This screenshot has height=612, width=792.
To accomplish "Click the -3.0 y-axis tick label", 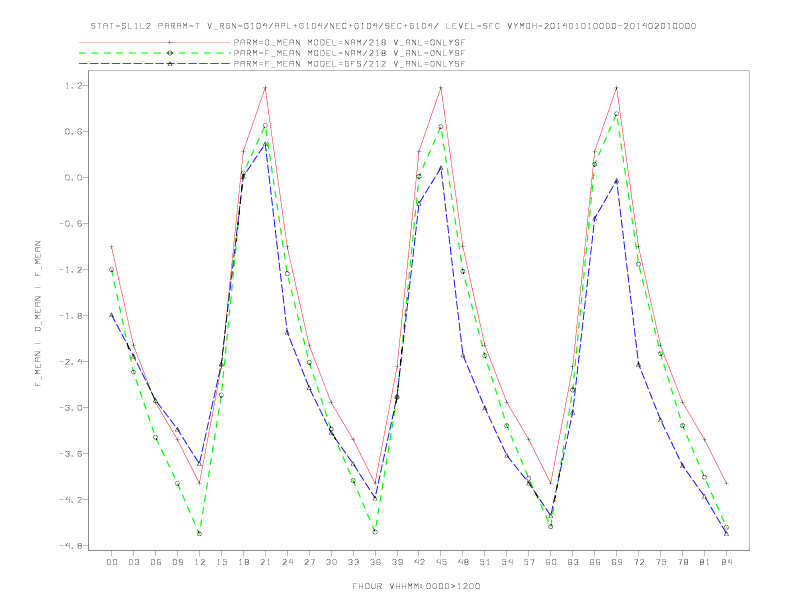I will tap(71, 407).
